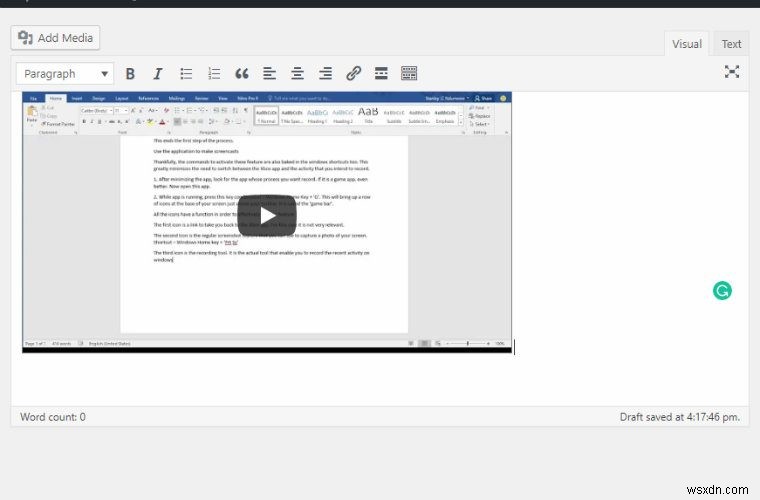
Task: Insert or edit a link
Action: coord(353,74)
